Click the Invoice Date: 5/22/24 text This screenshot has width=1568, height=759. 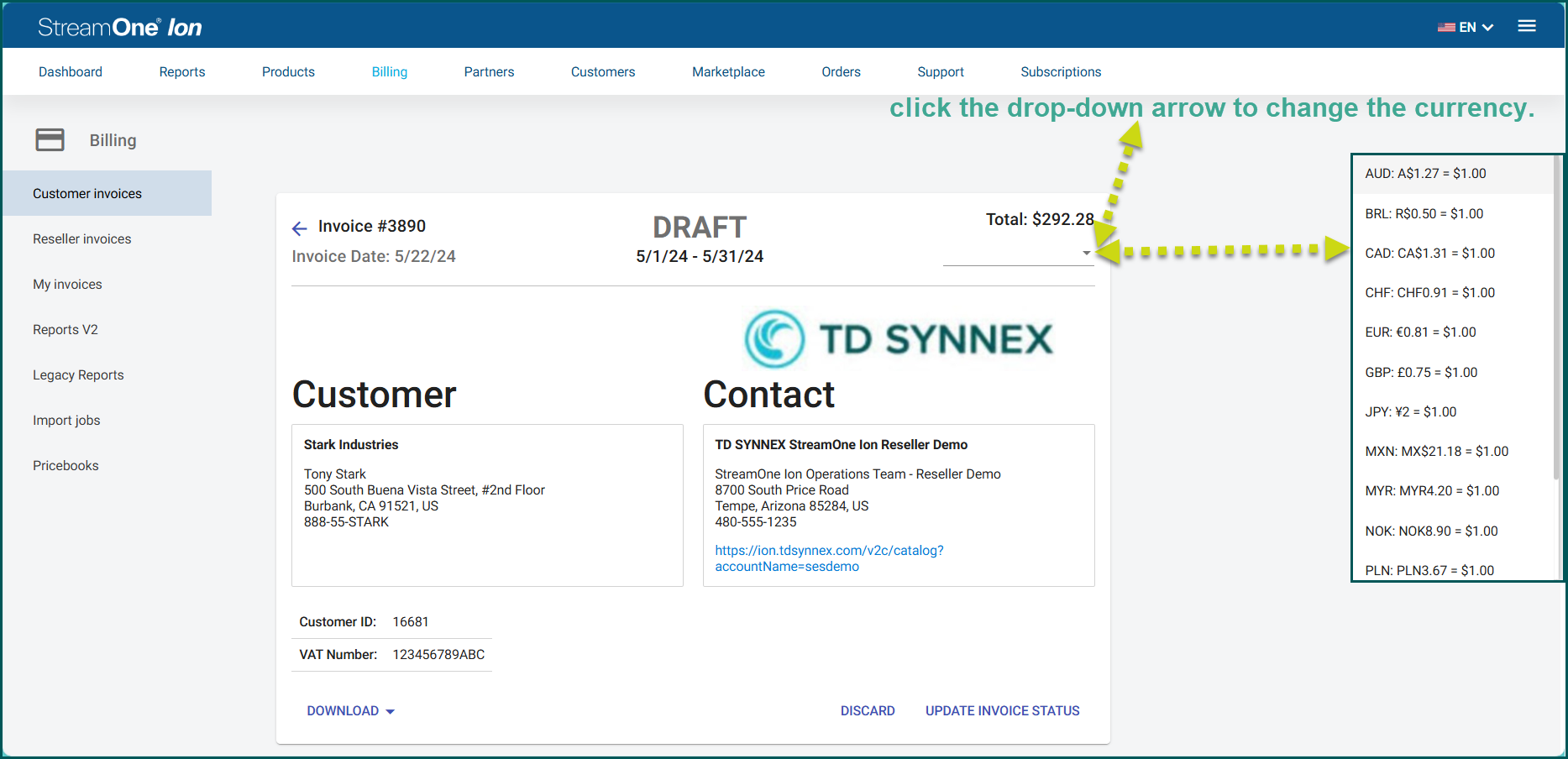[374, 257]
